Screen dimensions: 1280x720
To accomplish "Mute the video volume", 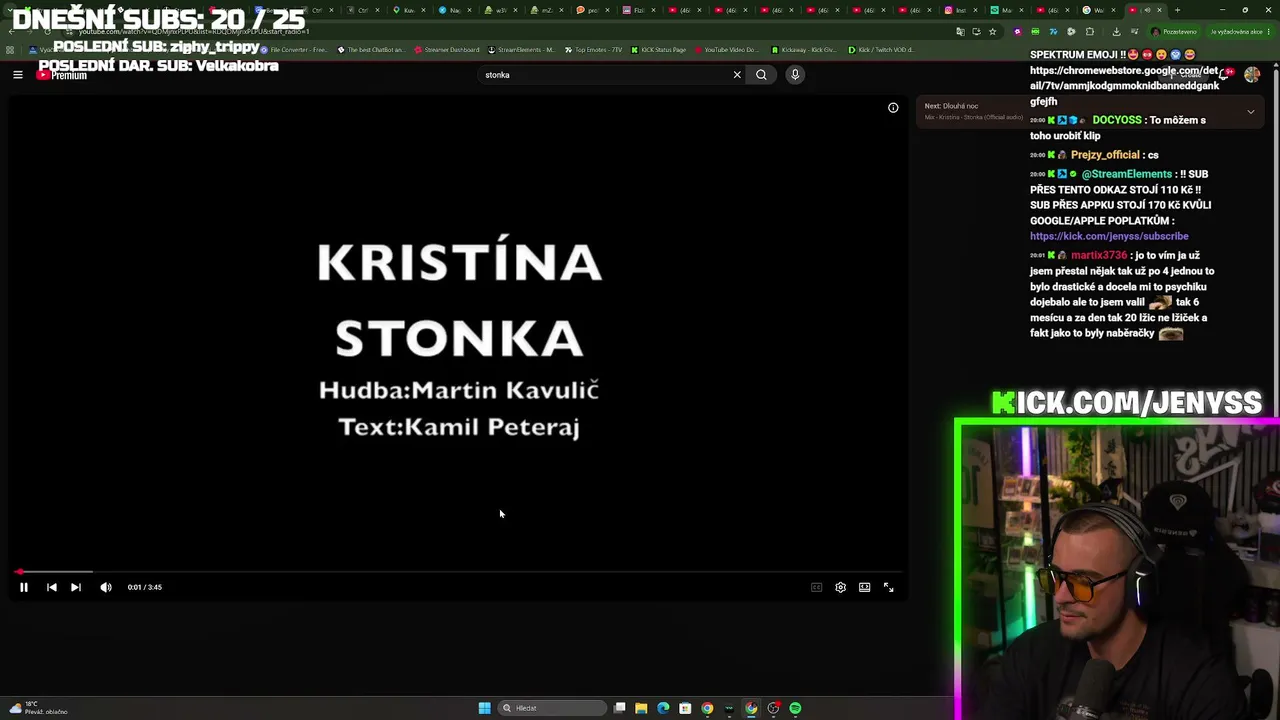I will click(x=106, y=587).
